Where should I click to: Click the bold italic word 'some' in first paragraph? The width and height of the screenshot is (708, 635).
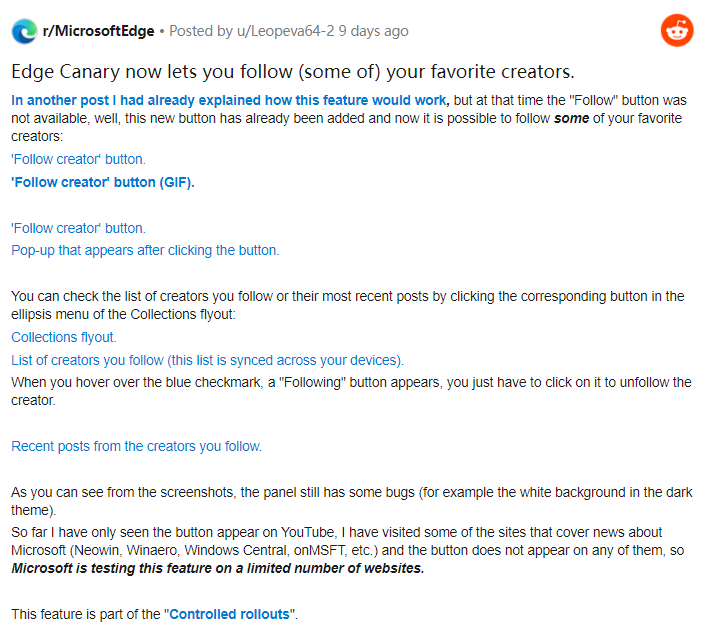[x=571, y=118]
